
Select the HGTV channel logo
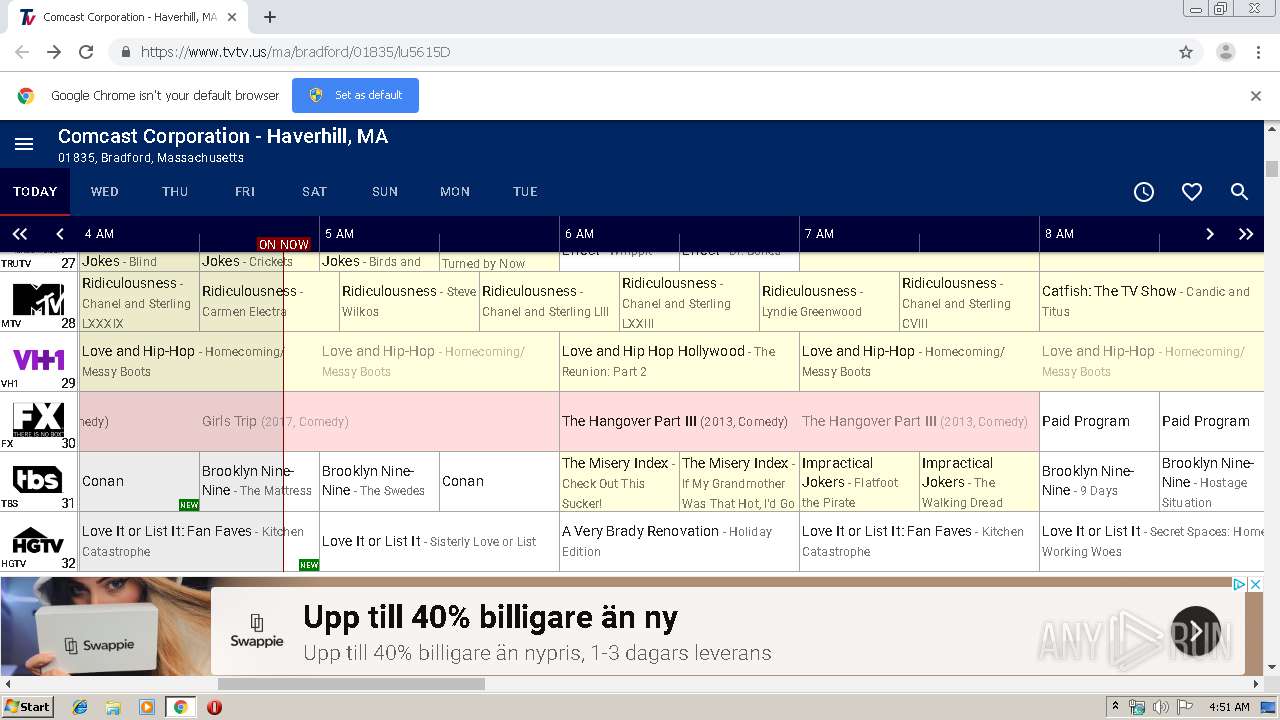38,541
